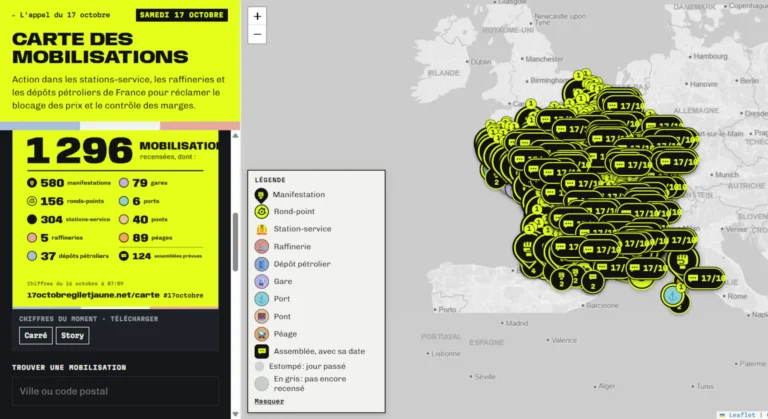Click the sidebar scroll down arrow
This screenshot has width=768, height=419.
click(x=236, y=415)
